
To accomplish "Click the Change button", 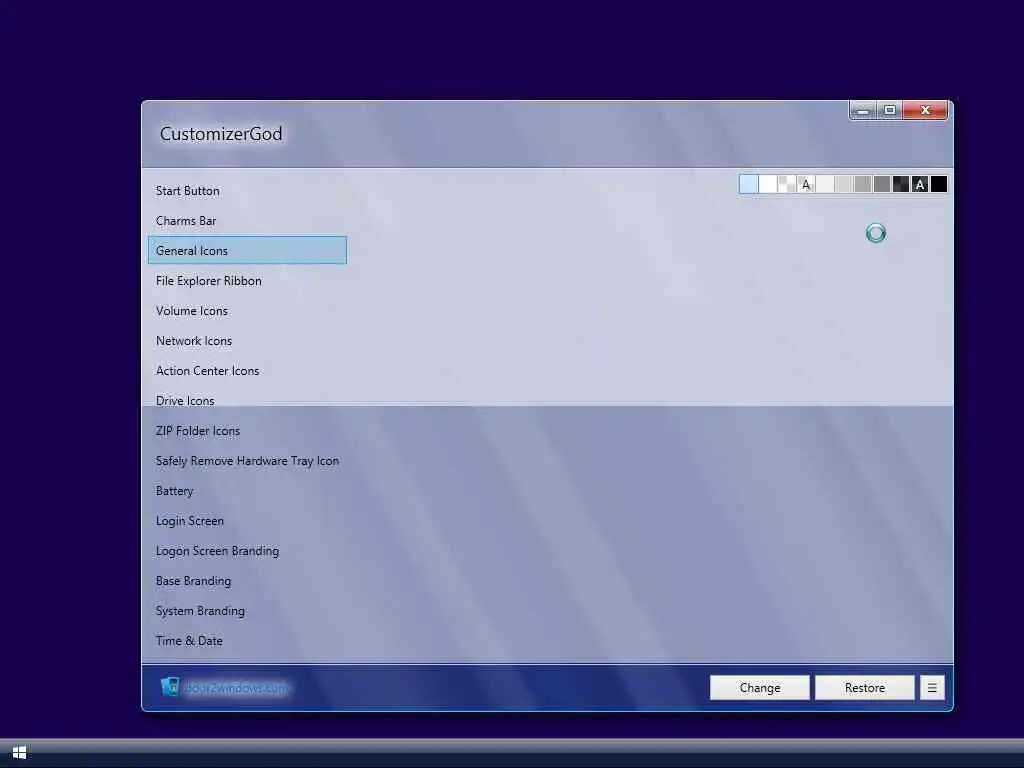I will coord(760,688).
